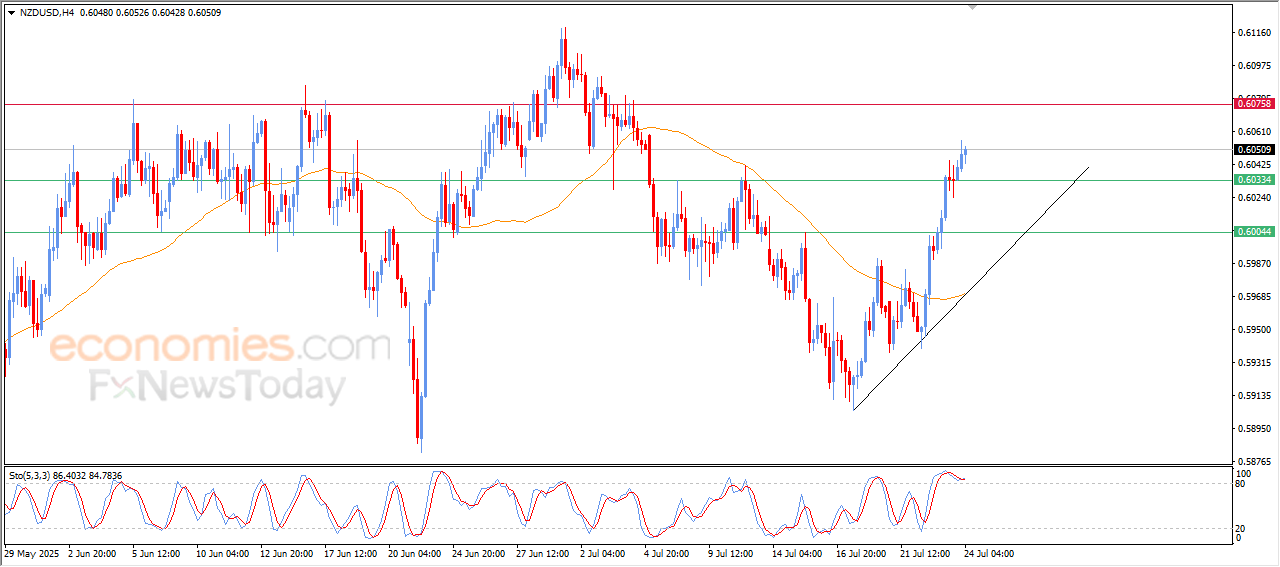This screenshot has width=1280, height=567.
Task: Click the 2 Jun 20:00 time label
Action: coord(92,553)
